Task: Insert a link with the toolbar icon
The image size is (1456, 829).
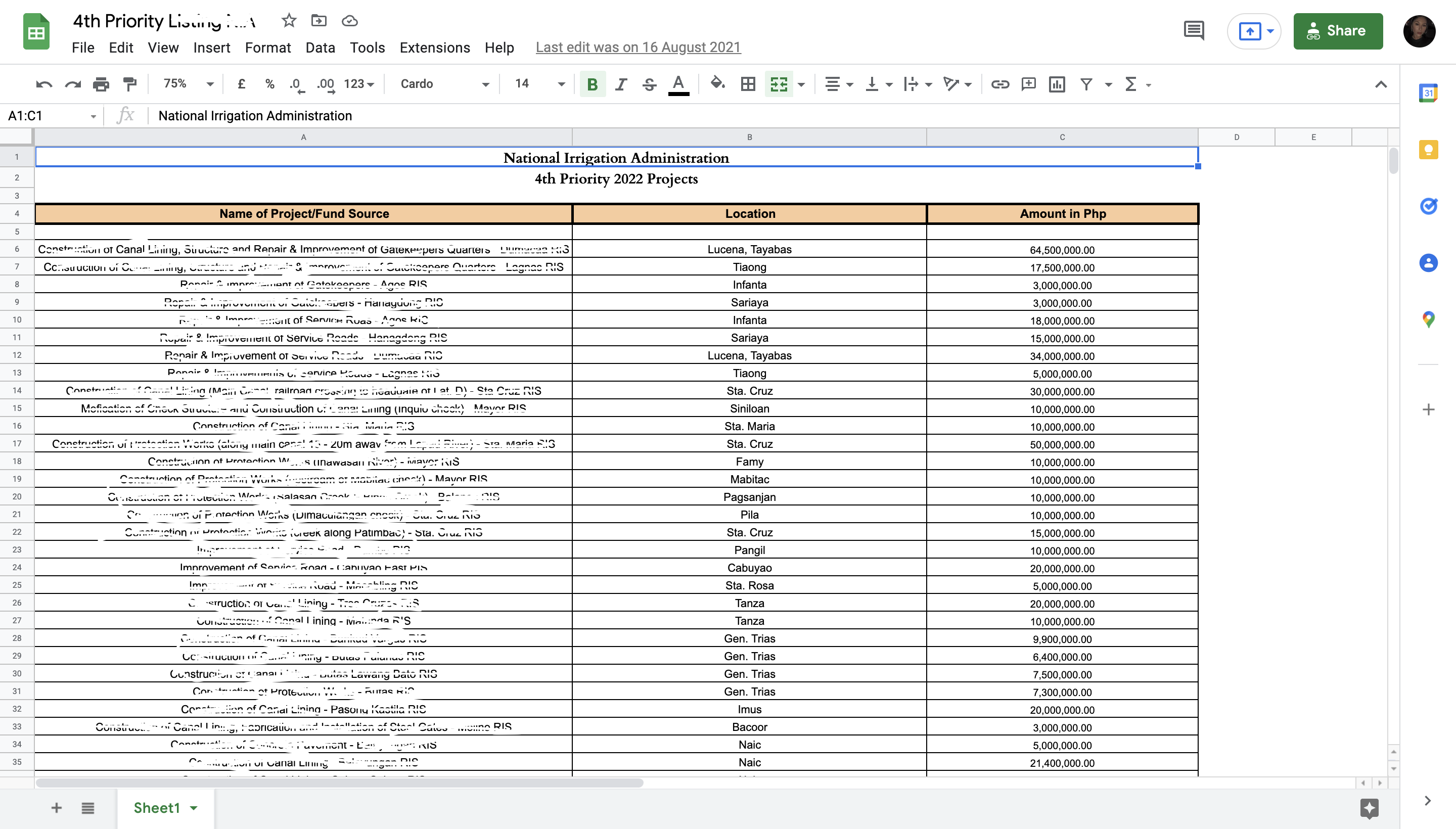Action: coord(1000,84)
